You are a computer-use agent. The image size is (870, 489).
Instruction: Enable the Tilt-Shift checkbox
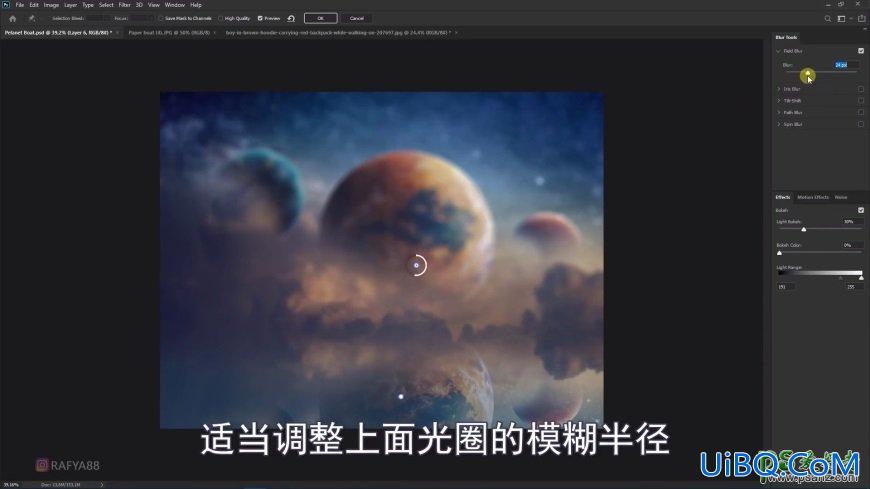(x=861, y=100)
